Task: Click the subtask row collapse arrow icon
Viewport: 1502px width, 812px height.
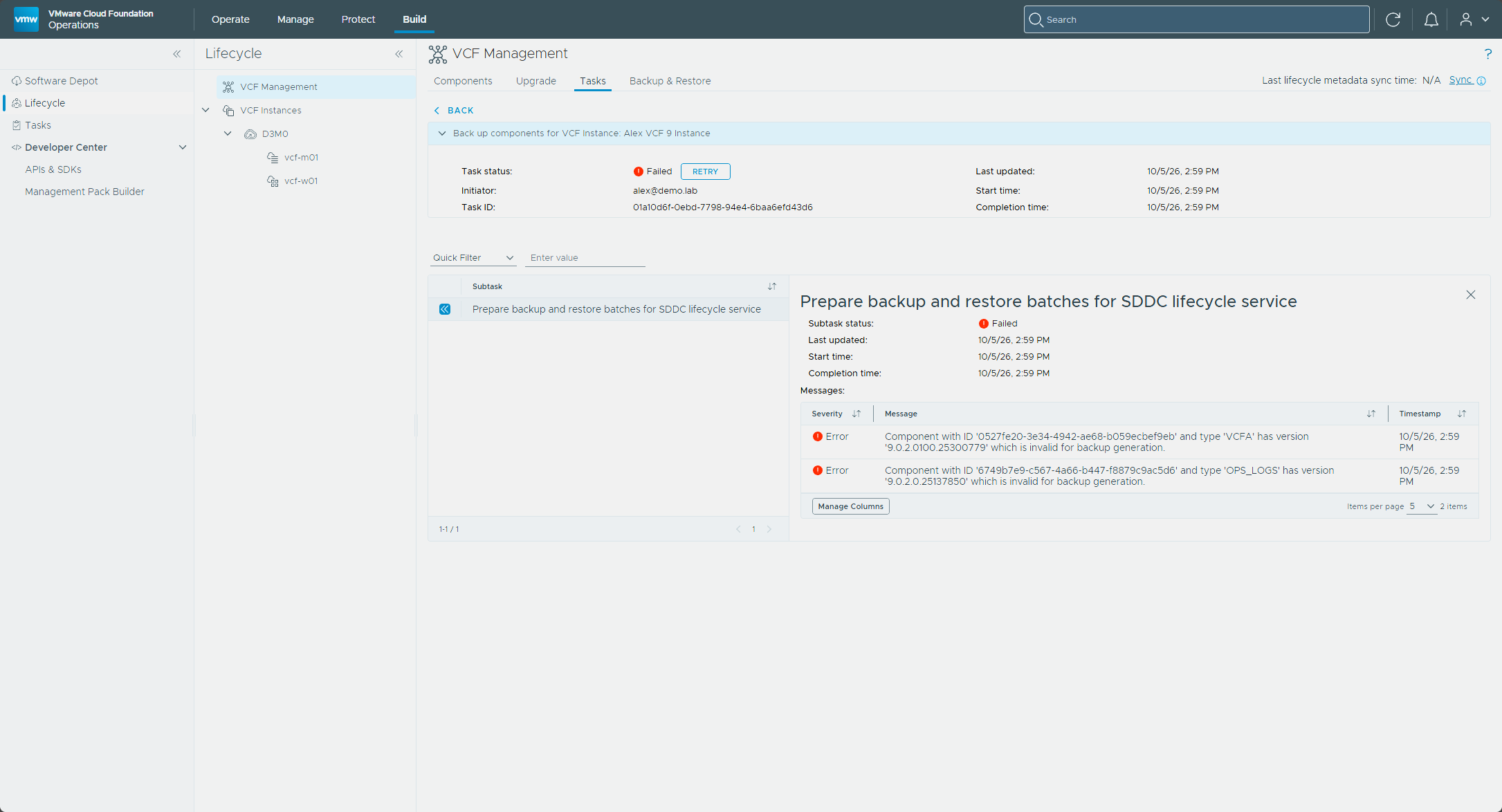Action: (x=445, y=309)
